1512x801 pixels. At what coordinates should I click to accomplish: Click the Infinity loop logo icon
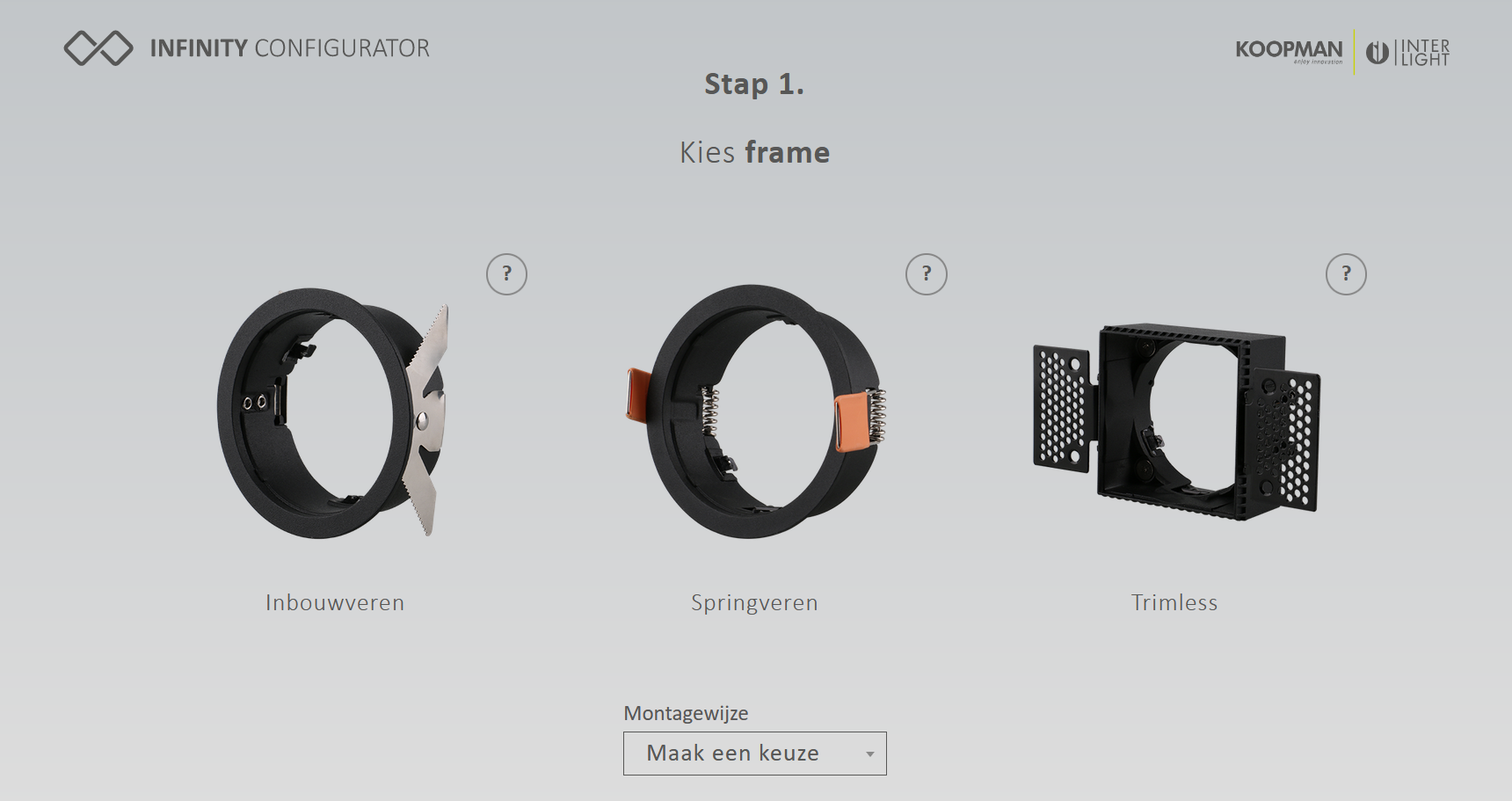98,48
